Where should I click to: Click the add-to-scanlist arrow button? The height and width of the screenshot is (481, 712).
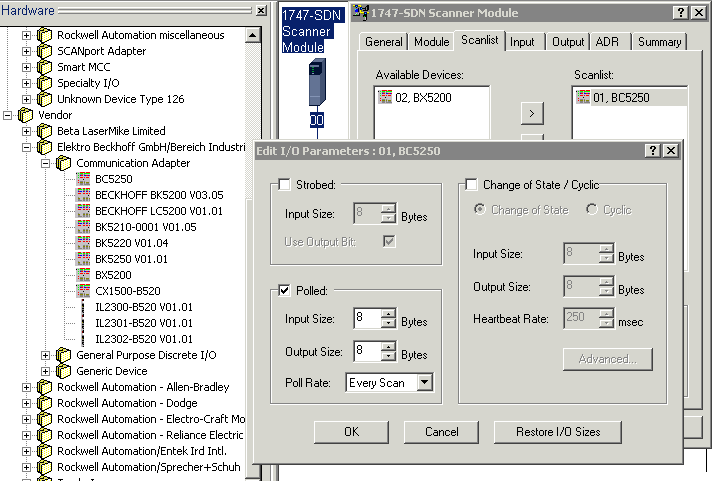point(532,113)
